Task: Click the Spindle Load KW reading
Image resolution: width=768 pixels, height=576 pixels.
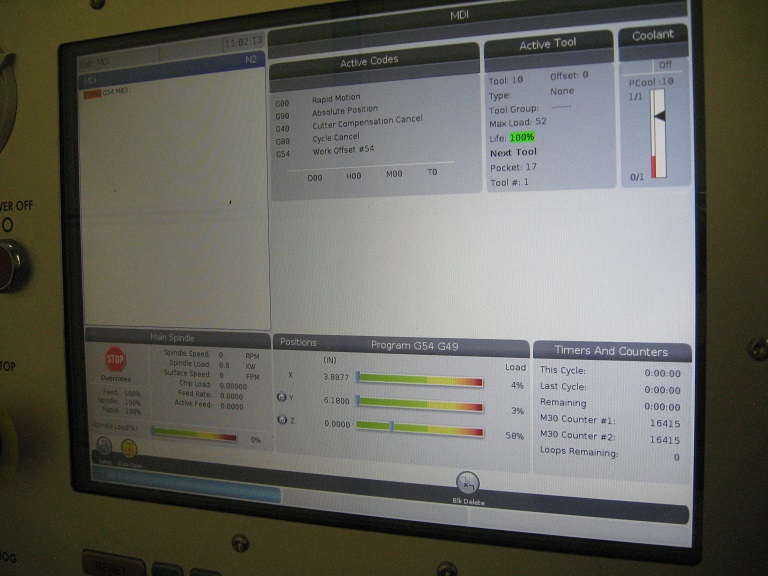Action: [x=213, y=364]
